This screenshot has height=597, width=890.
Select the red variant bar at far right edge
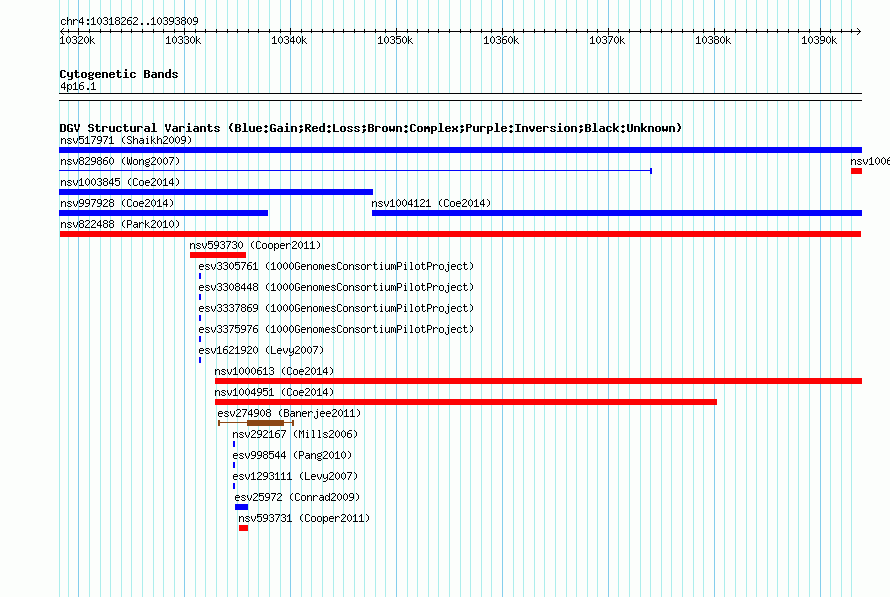point(857,171)
